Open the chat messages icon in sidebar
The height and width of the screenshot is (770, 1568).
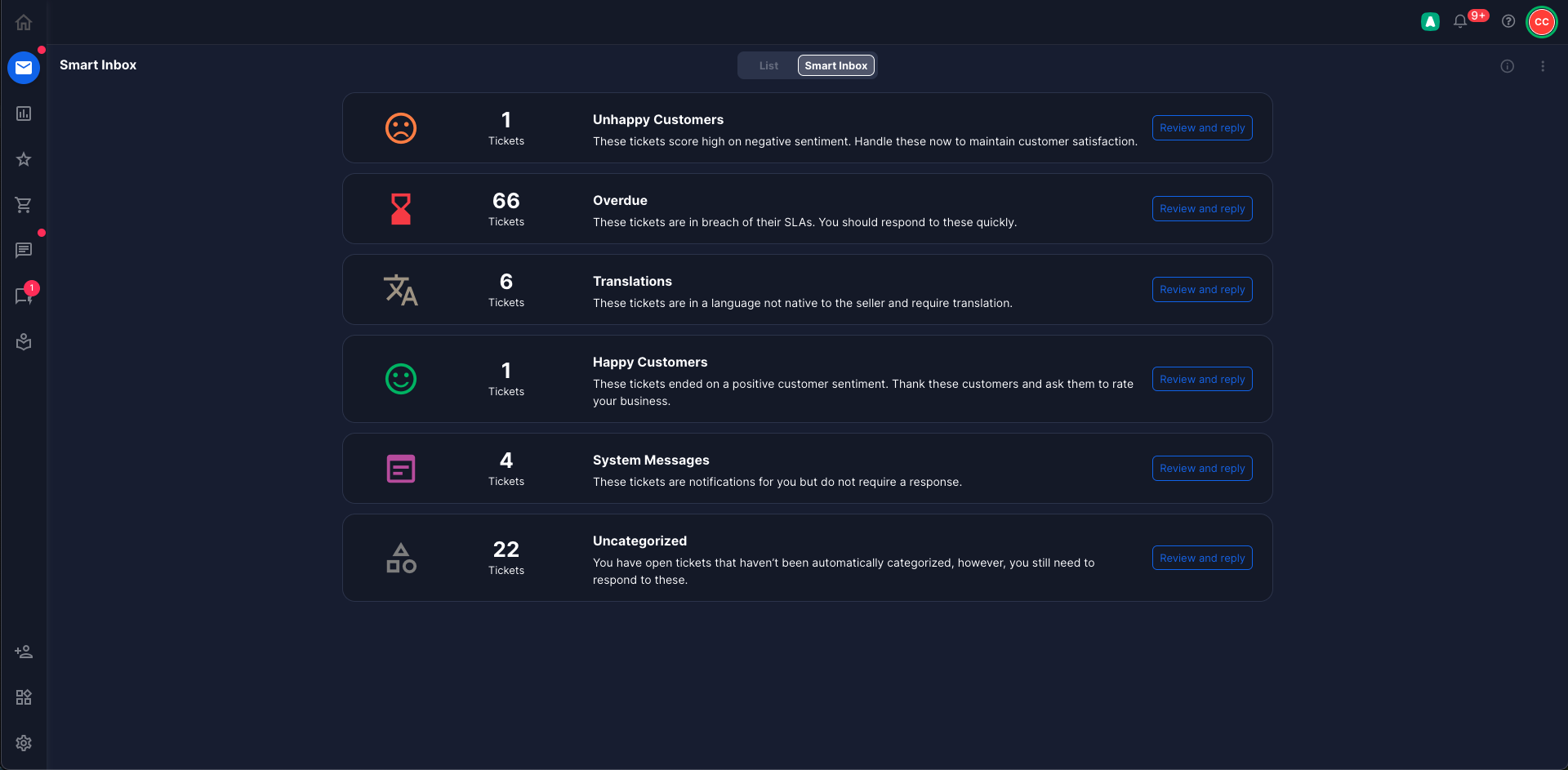pos(24,251)
